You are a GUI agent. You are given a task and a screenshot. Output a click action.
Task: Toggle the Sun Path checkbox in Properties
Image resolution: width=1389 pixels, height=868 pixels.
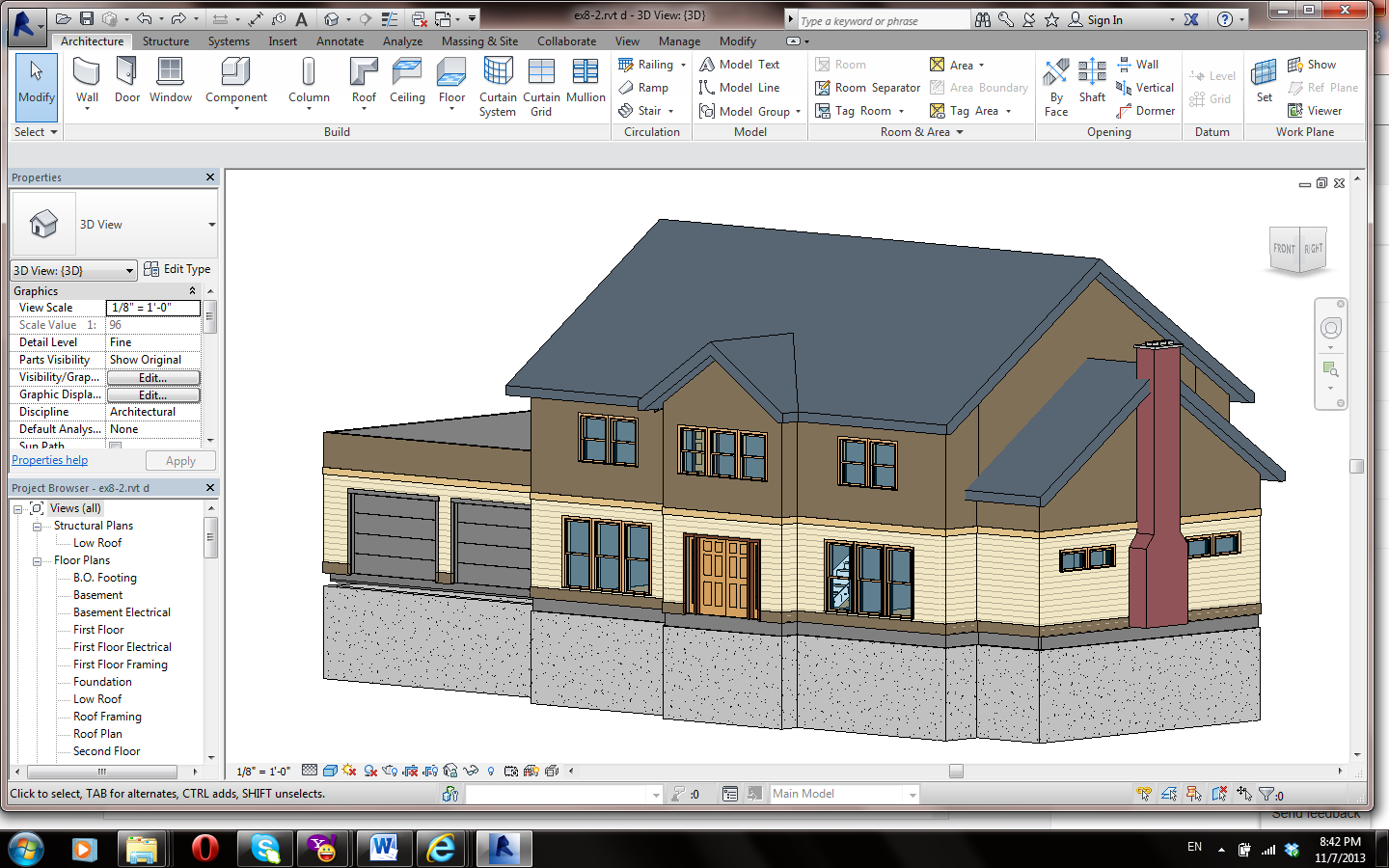(x=115, y=447)
